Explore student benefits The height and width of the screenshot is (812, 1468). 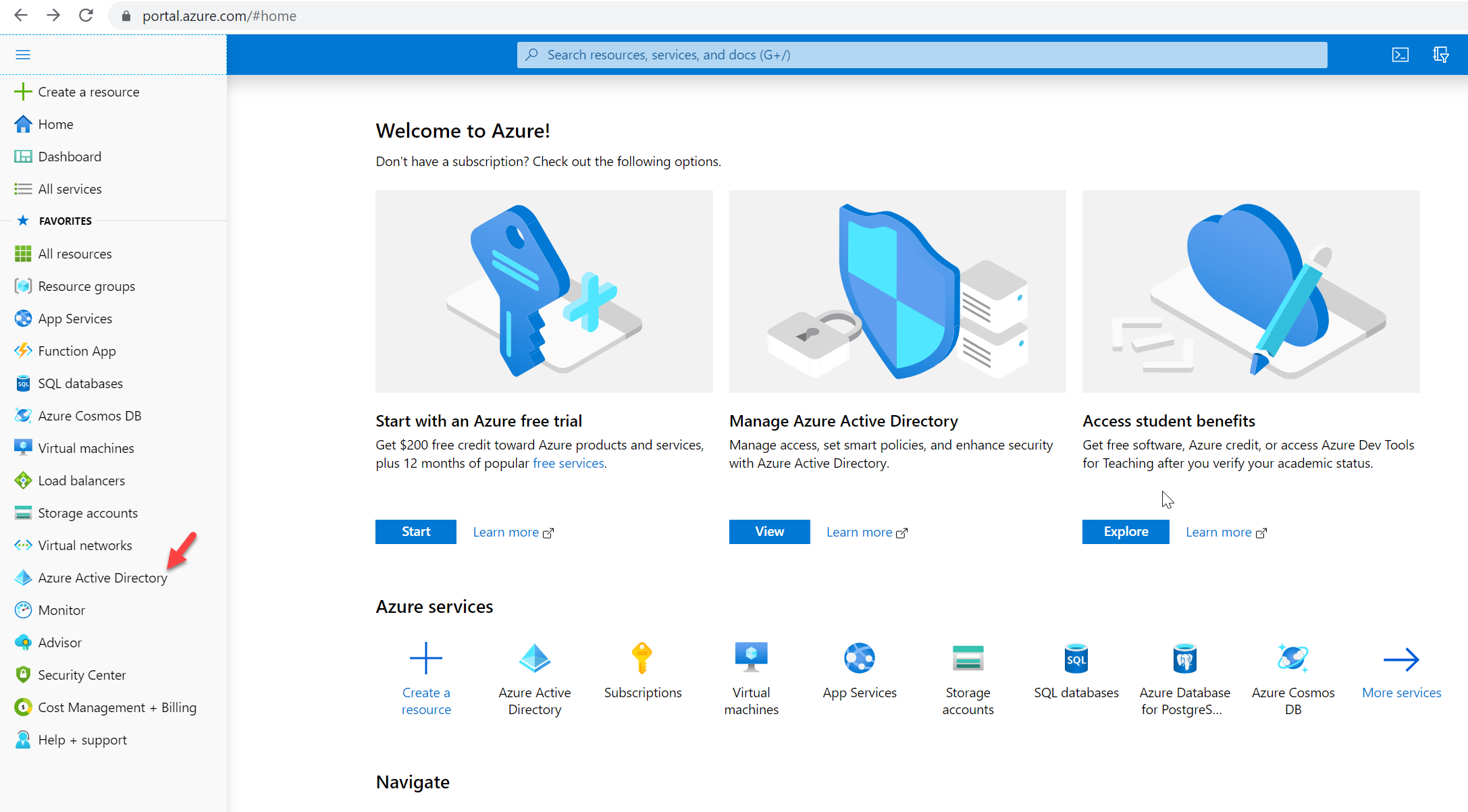point(1126,532)
